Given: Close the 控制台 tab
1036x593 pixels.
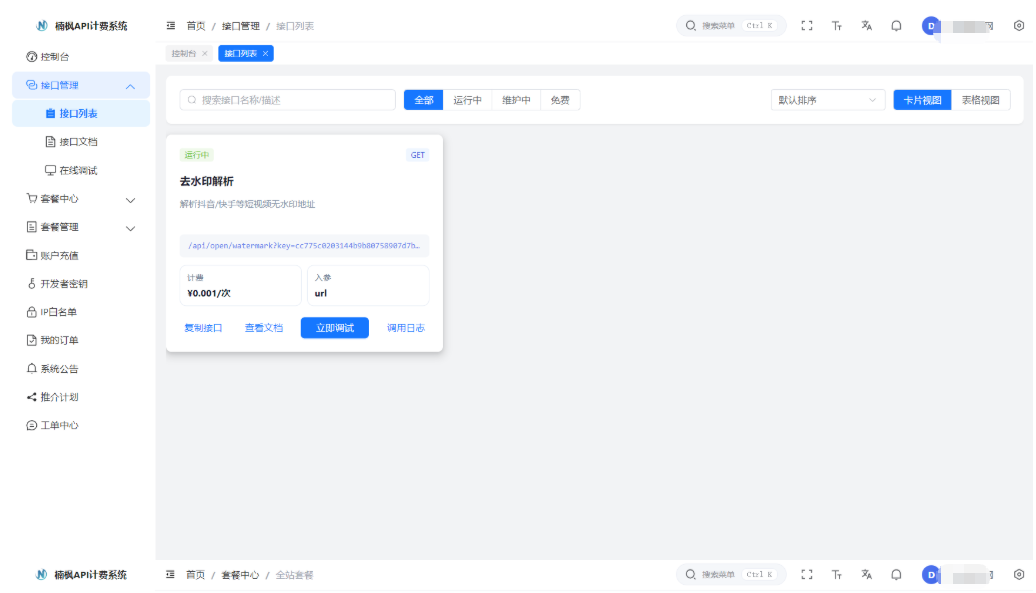Looking at the screenshot, I should [205, 53].
